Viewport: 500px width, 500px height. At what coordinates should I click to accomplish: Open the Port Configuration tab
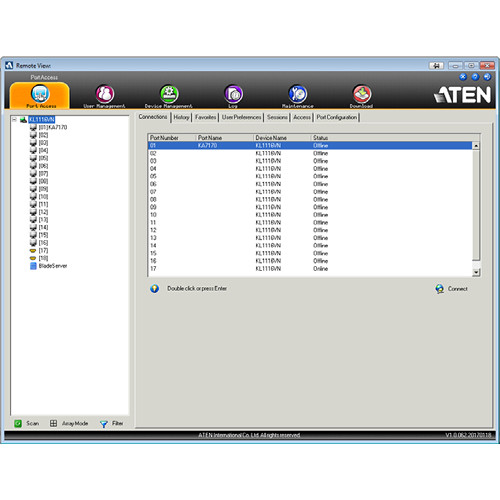tap(337, 117)
